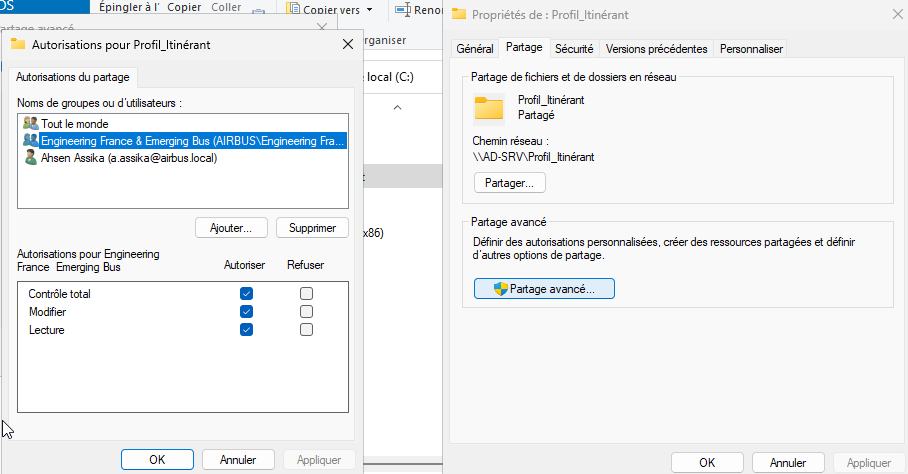Open Partage avancé... settings

(x=544, y=289)
